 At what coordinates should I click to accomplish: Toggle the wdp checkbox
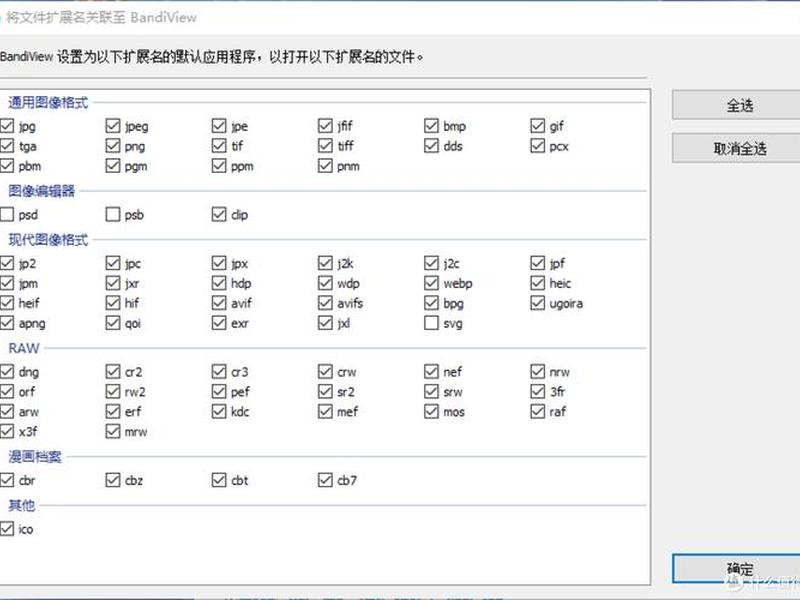pos(325,283)
